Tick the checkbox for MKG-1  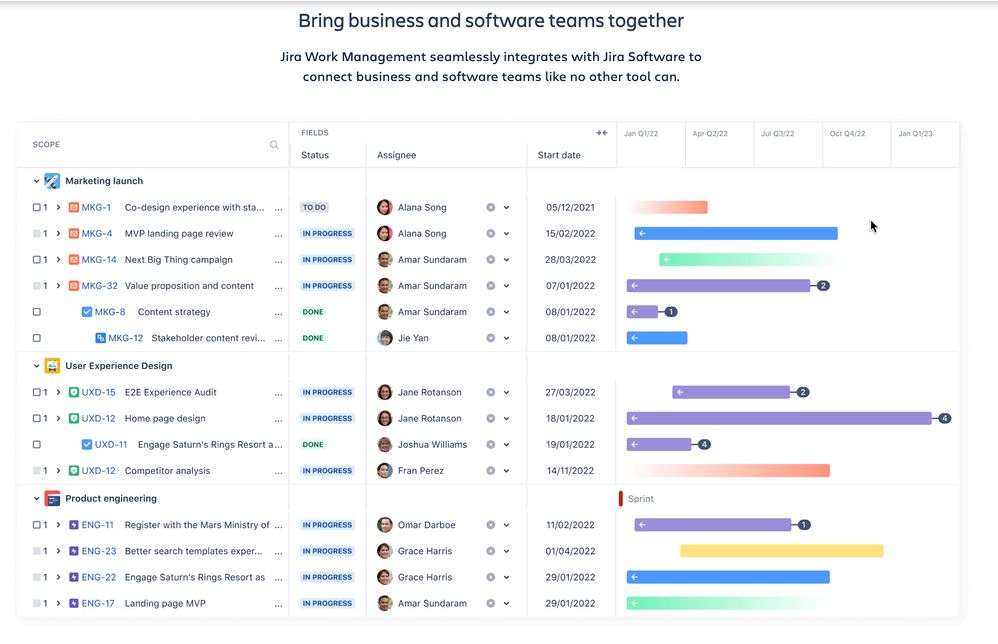(x=36, y=207)
